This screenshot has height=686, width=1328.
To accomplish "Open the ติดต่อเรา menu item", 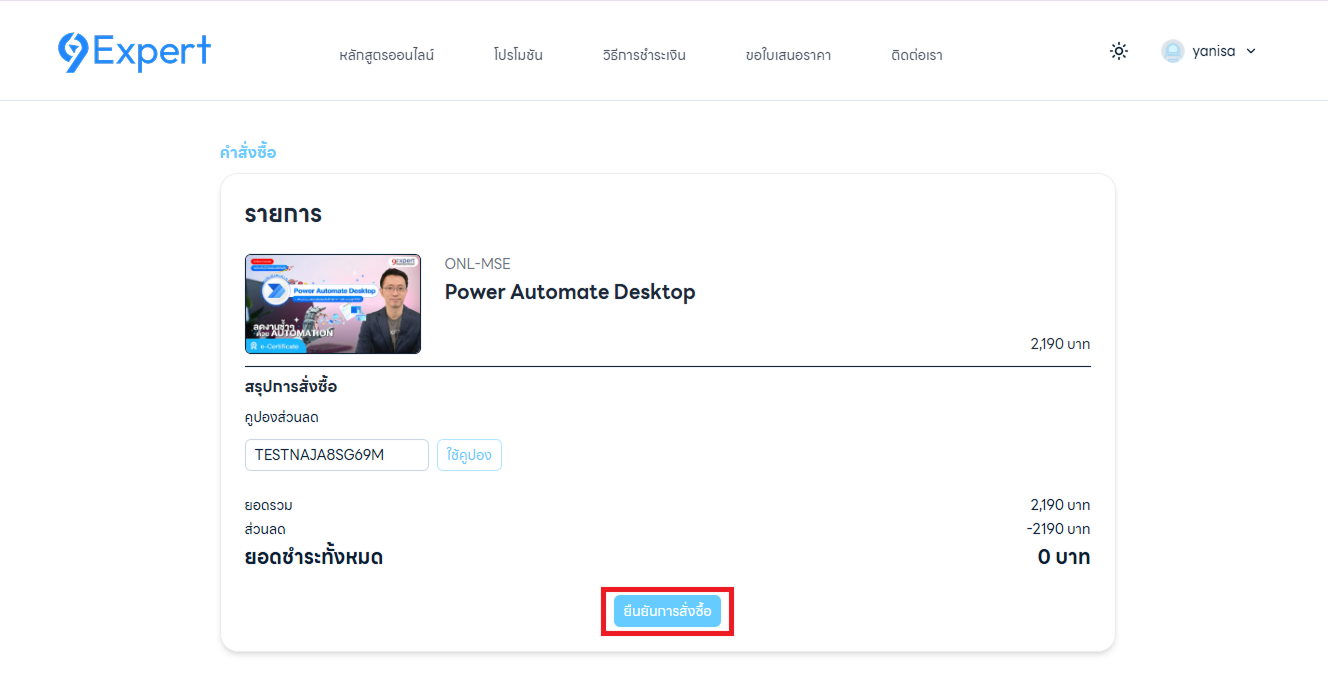I will [916, 55].
